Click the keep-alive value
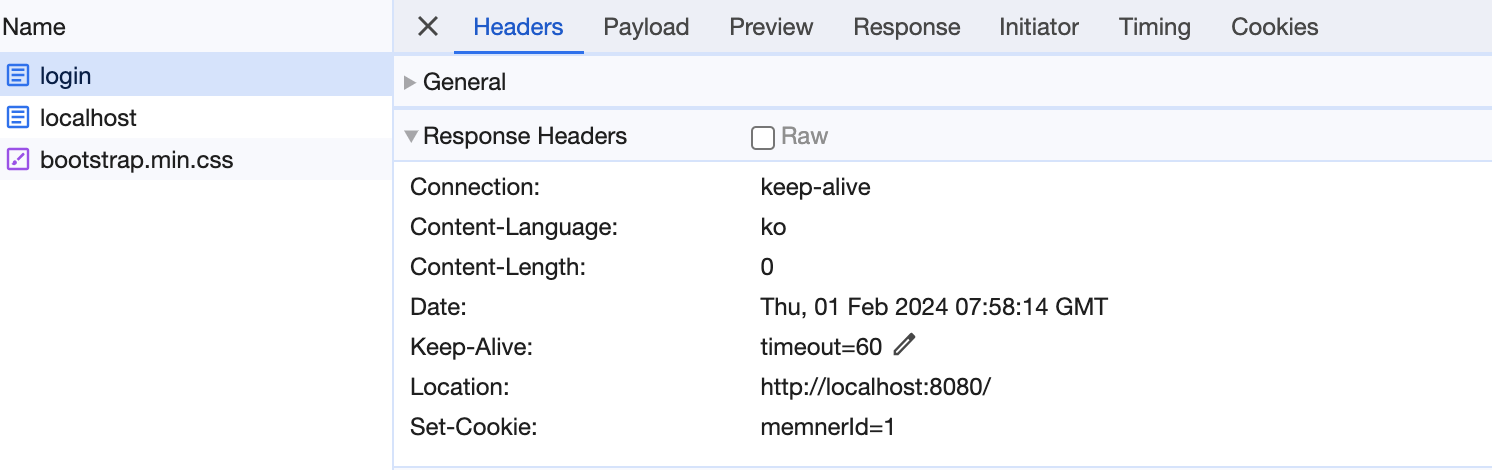 pos(815,187)
